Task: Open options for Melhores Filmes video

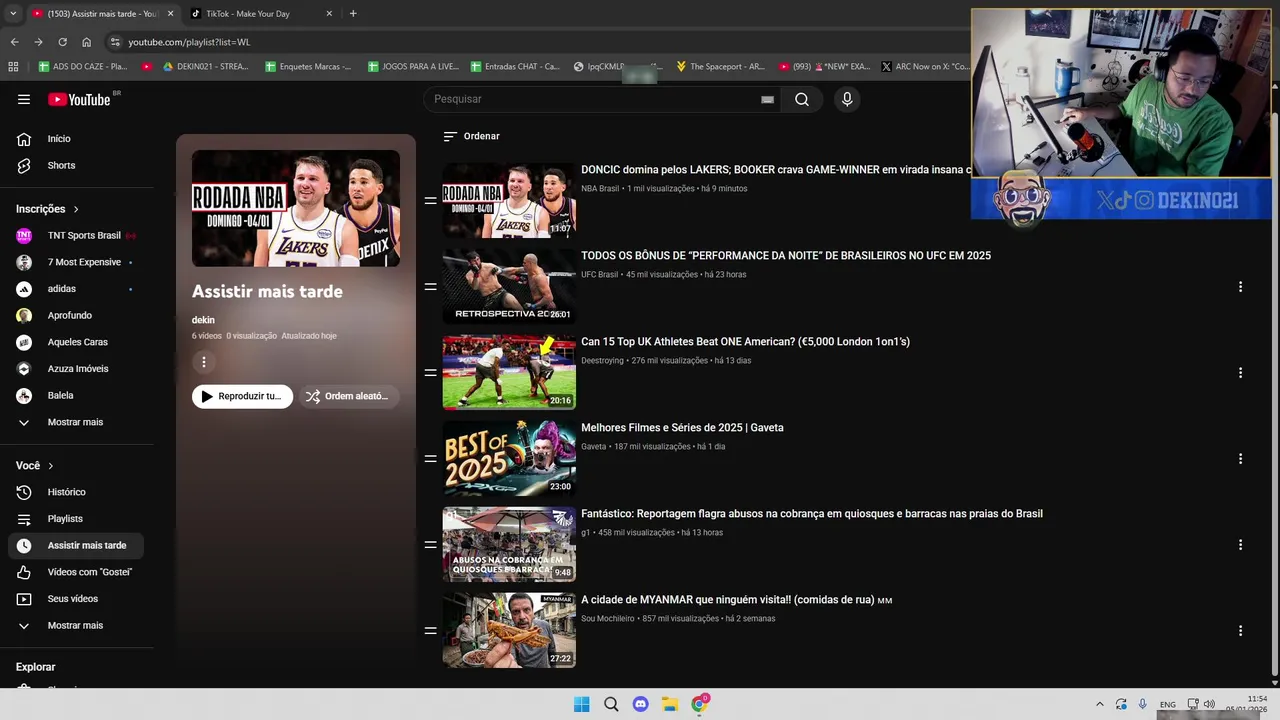Action: tap(1240, 459)
